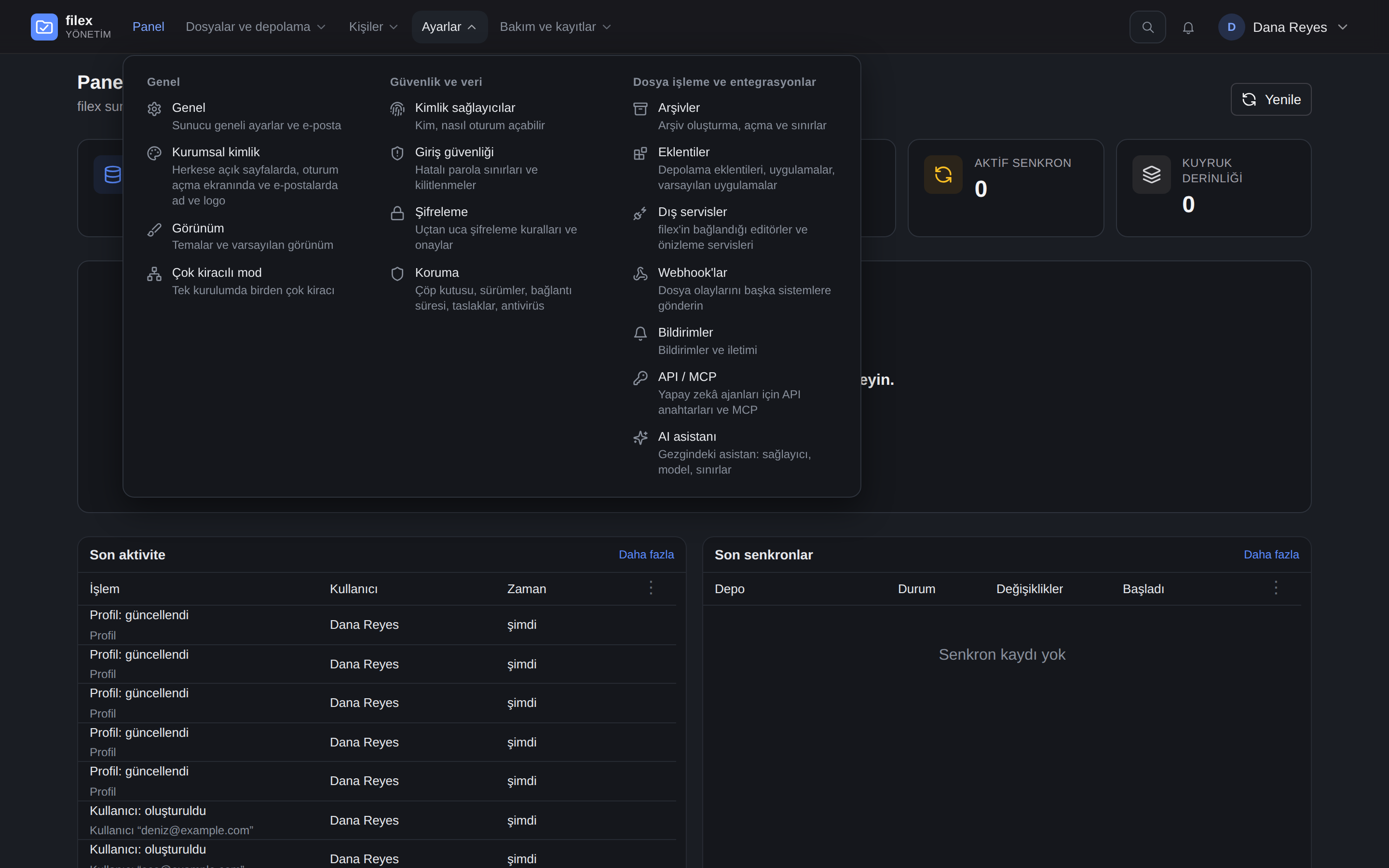
Task: Click the network icon for Çok kiracılı mod
Action: (x=154, y=274)
